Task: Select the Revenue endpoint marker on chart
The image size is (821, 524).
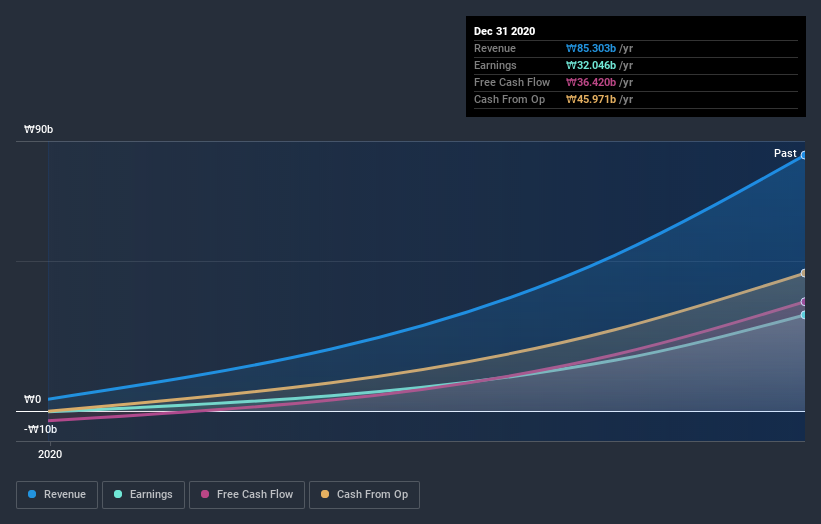Action: point(803,155)
